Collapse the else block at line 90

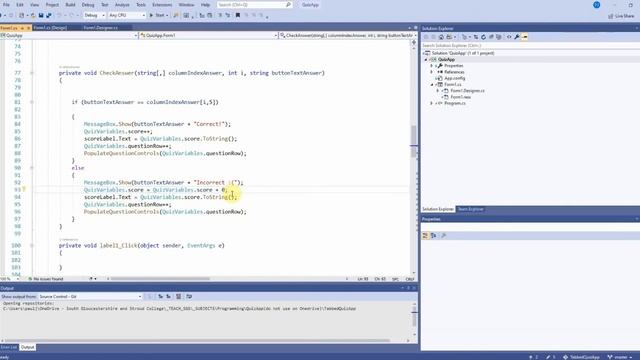pyautogui.click(x=32, y=168)
